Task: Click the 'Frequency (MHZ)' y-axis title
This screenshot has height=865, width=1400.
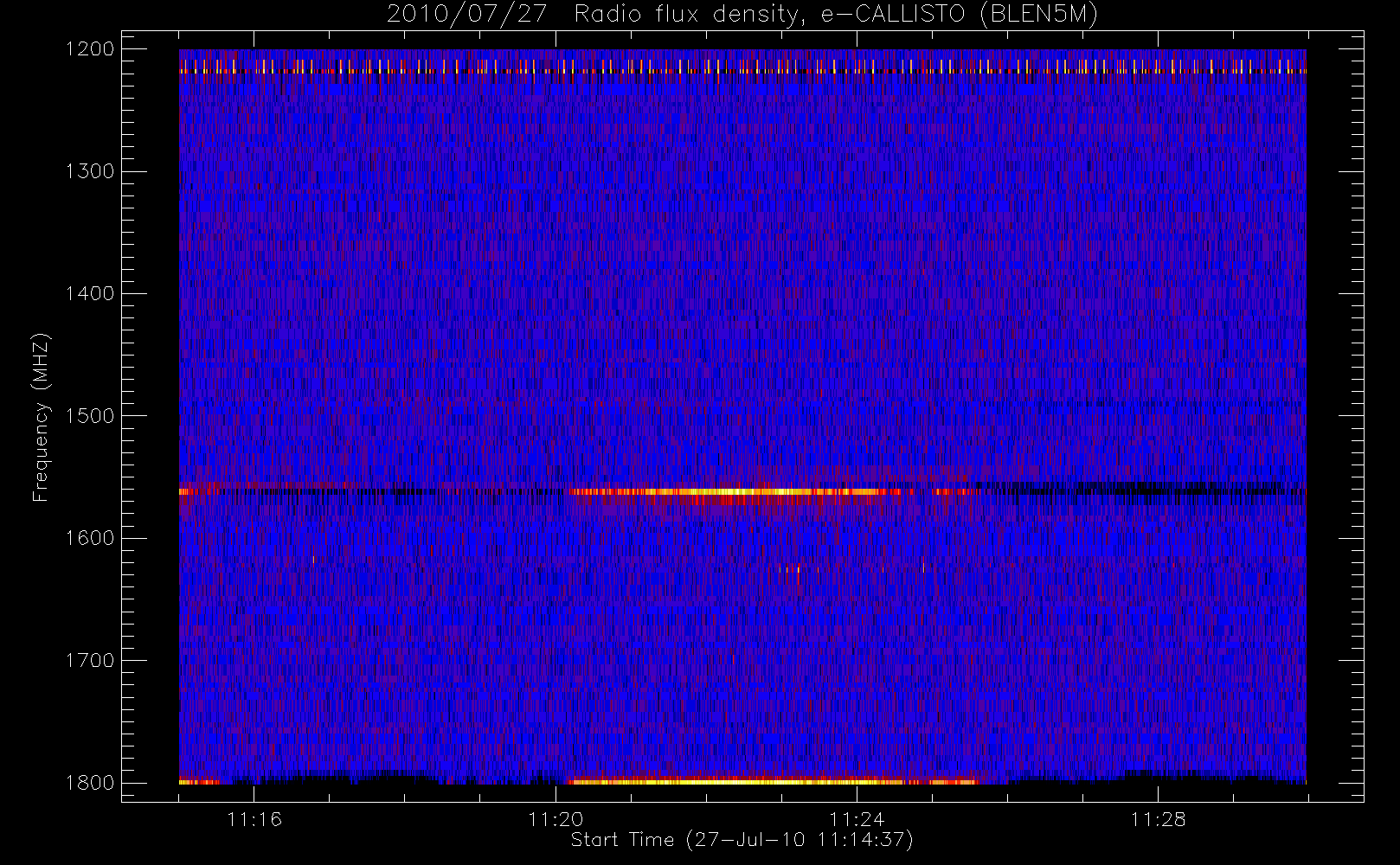Action: (41, 417)
